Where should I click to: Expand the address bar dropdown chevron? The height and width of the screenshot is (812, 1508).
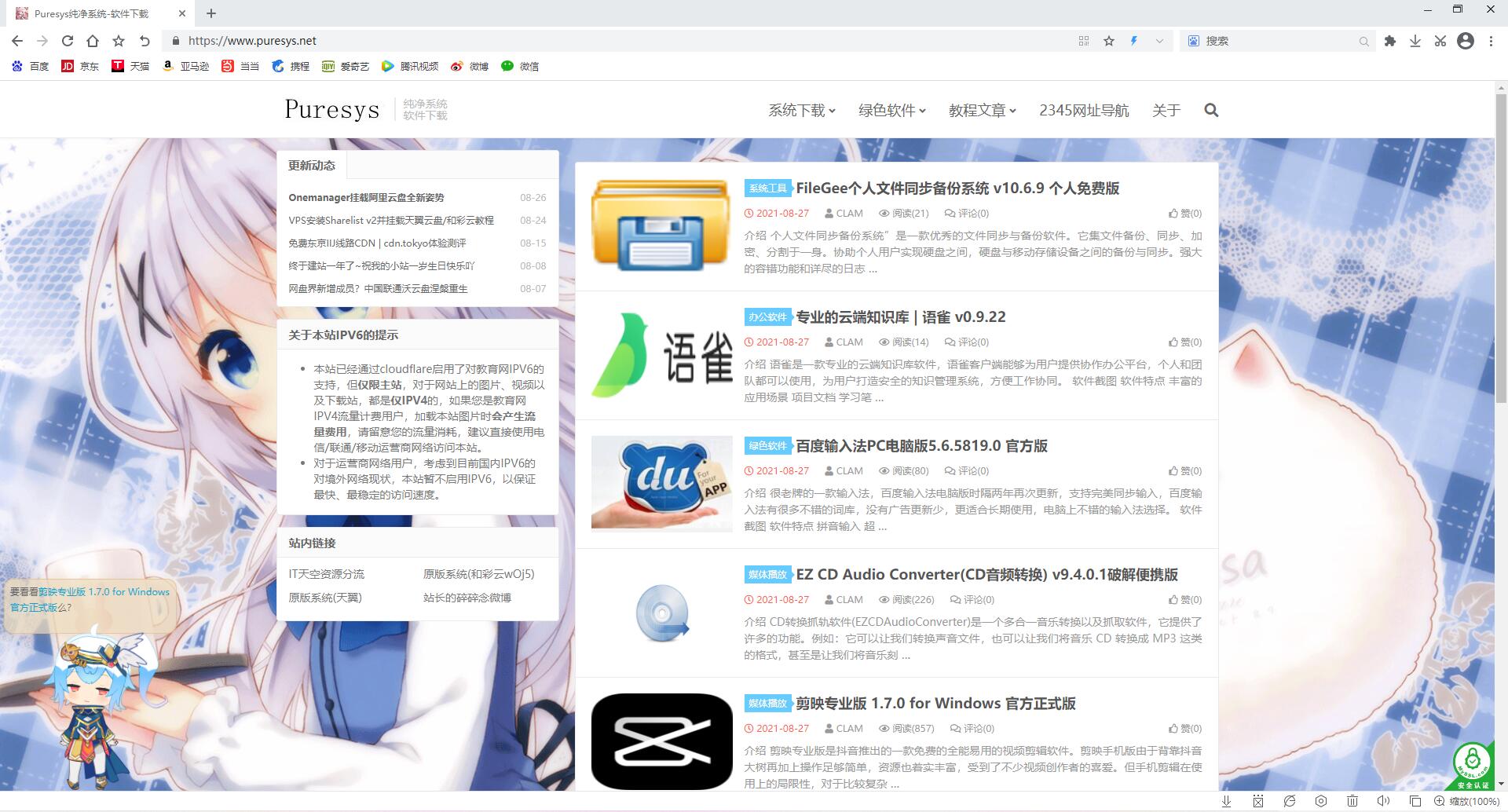click(1159, 41)
